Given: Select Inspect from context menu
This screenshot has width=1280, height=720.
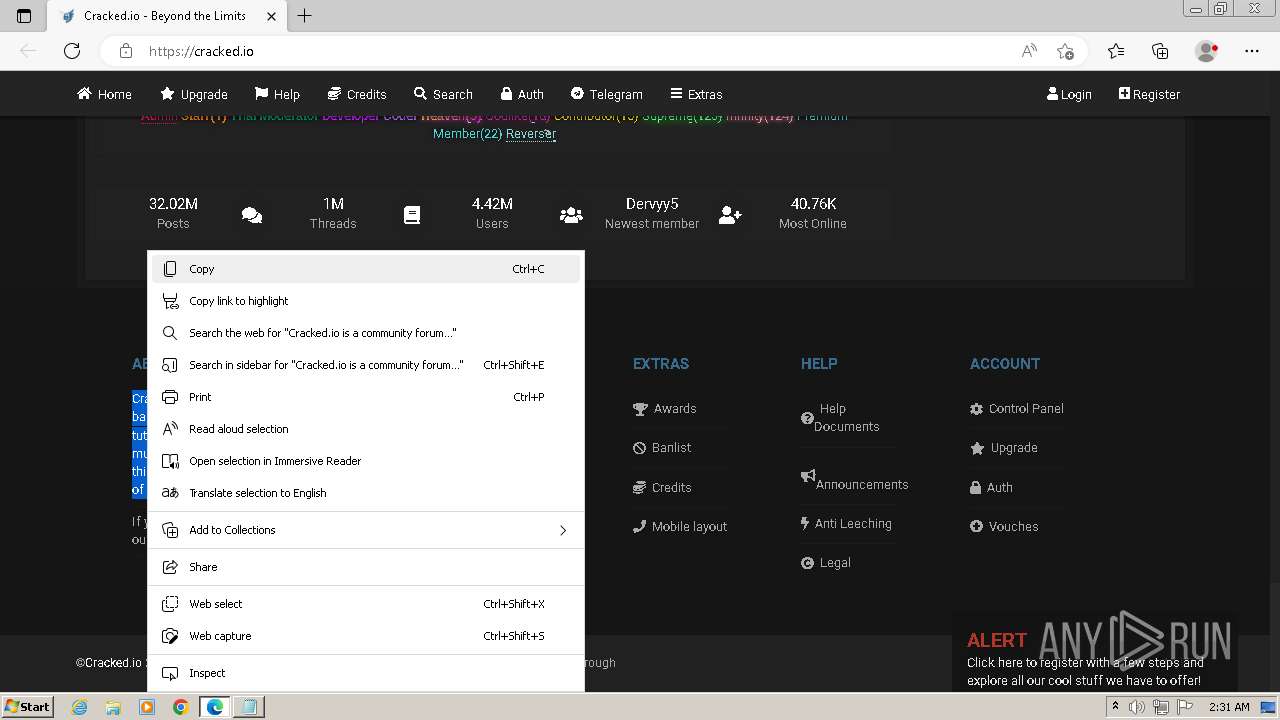Looking at the screenshot, I should pyautogui.click(x=365, y=673).
